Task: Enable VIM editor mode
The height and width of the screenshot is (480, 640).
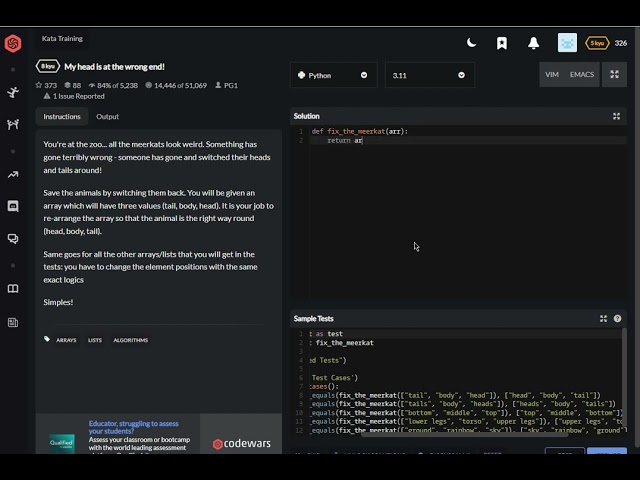Action: (x=551, y=75)
